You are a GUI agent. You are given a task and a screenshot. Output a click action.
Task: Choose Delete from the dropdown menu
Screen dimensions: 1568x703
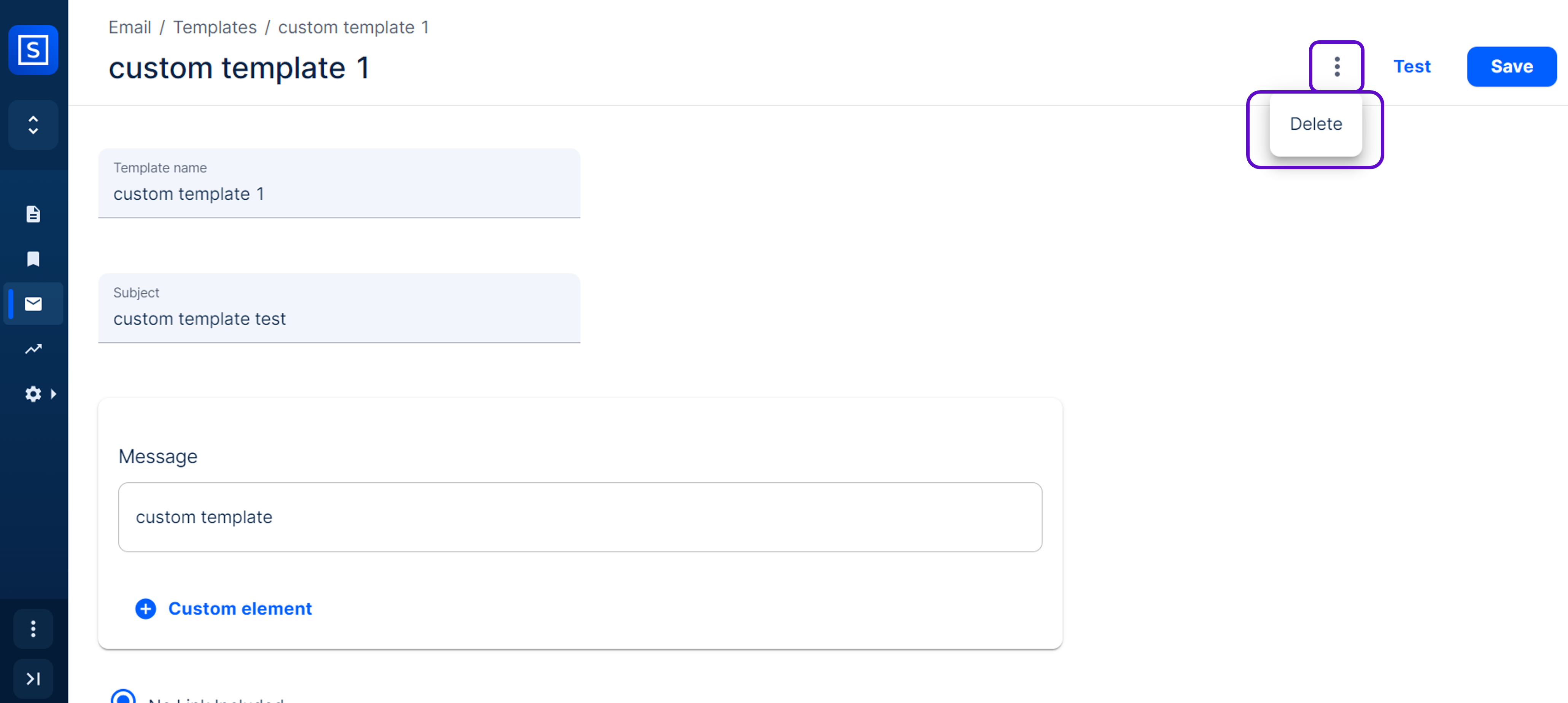tap(1315, 124)
